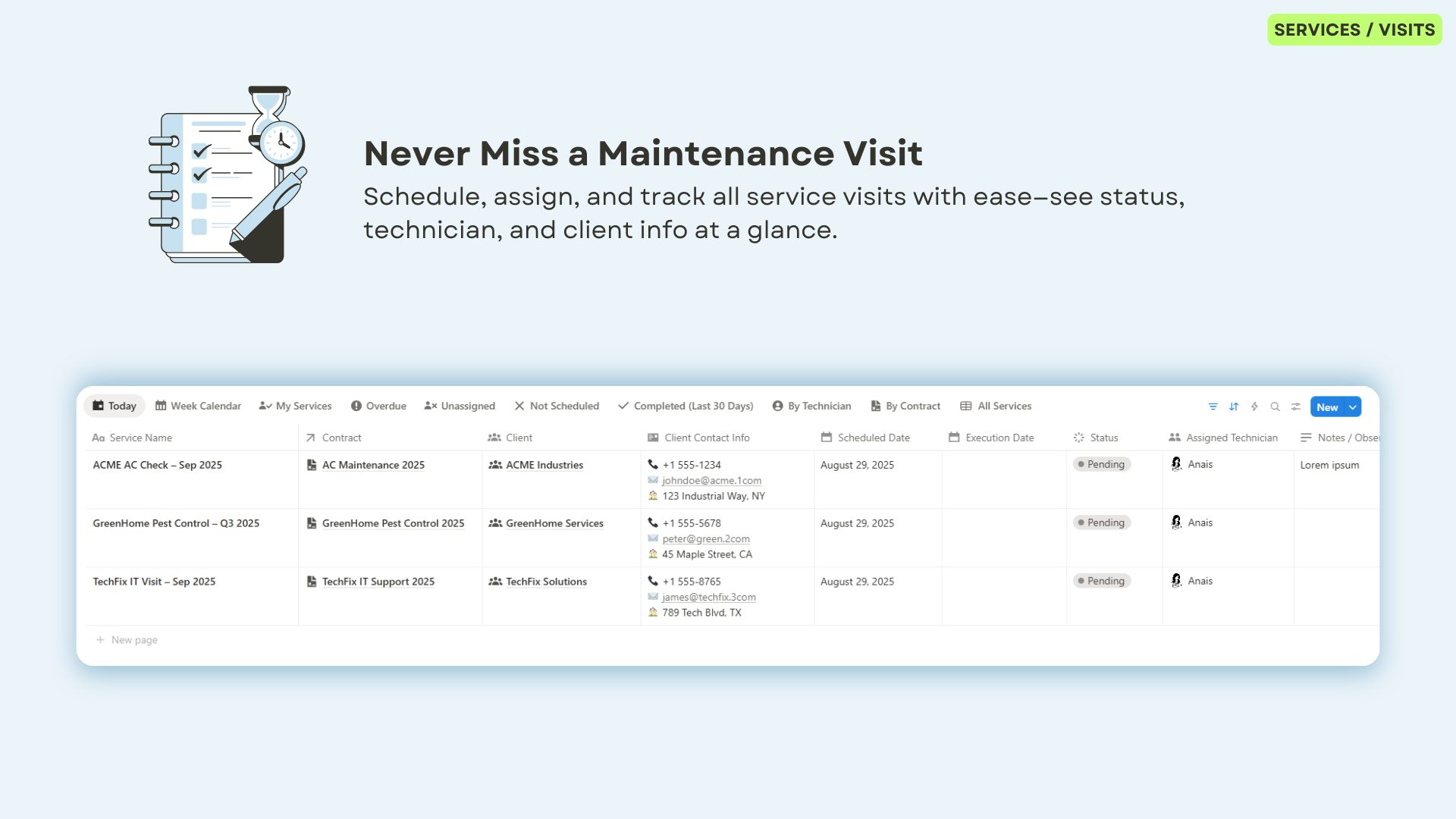Expand the New button dropdown arrow
This screenshot has width=1456, height=819.
1353,407
